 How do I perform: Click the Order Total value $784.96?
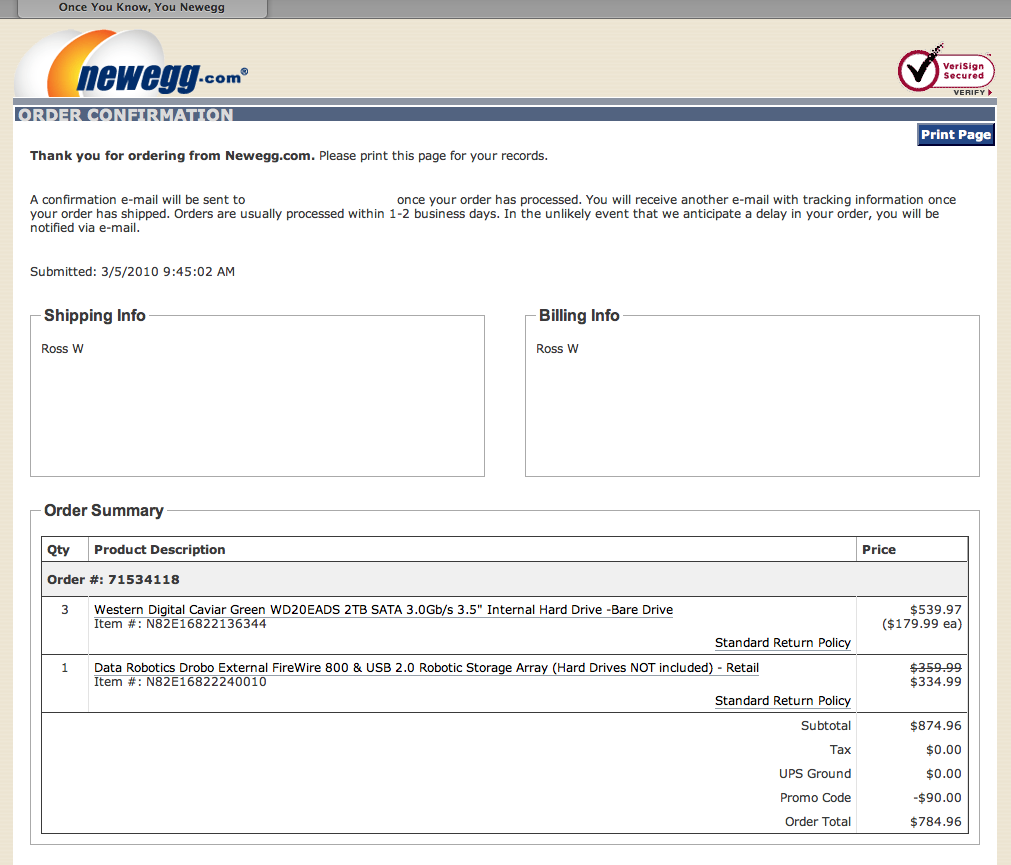point(936,822)
